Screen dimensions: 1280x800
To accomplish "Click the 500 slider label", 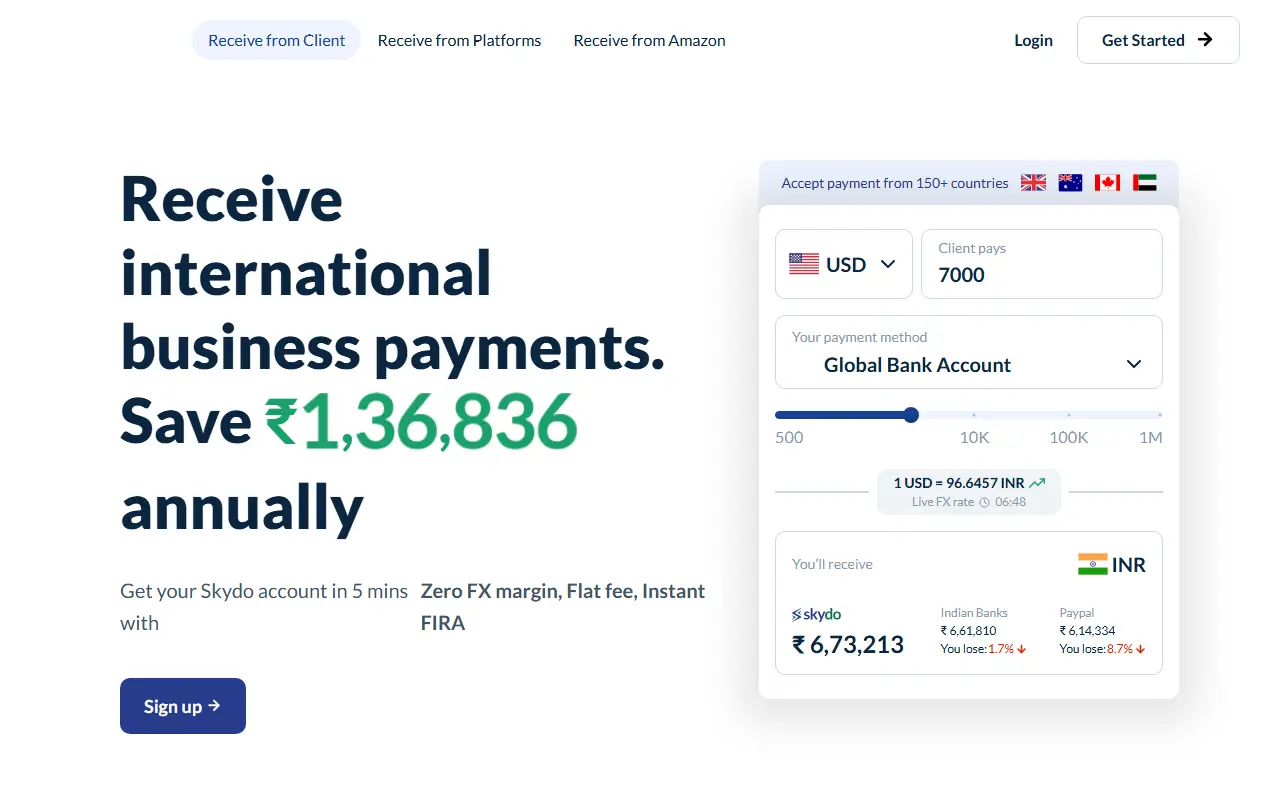I will click(x=789, y=437).
